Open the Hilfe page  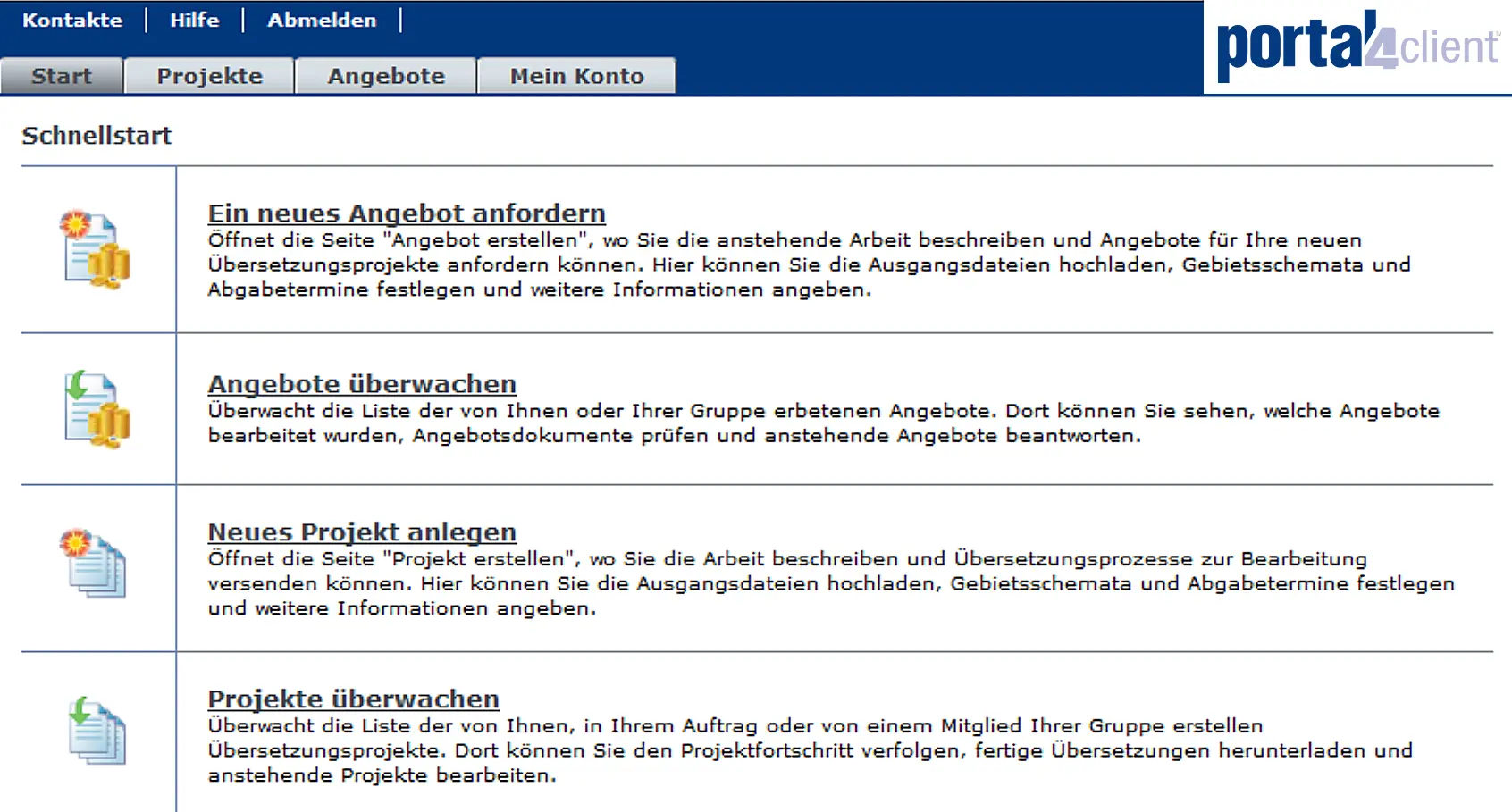coord(195,20)
